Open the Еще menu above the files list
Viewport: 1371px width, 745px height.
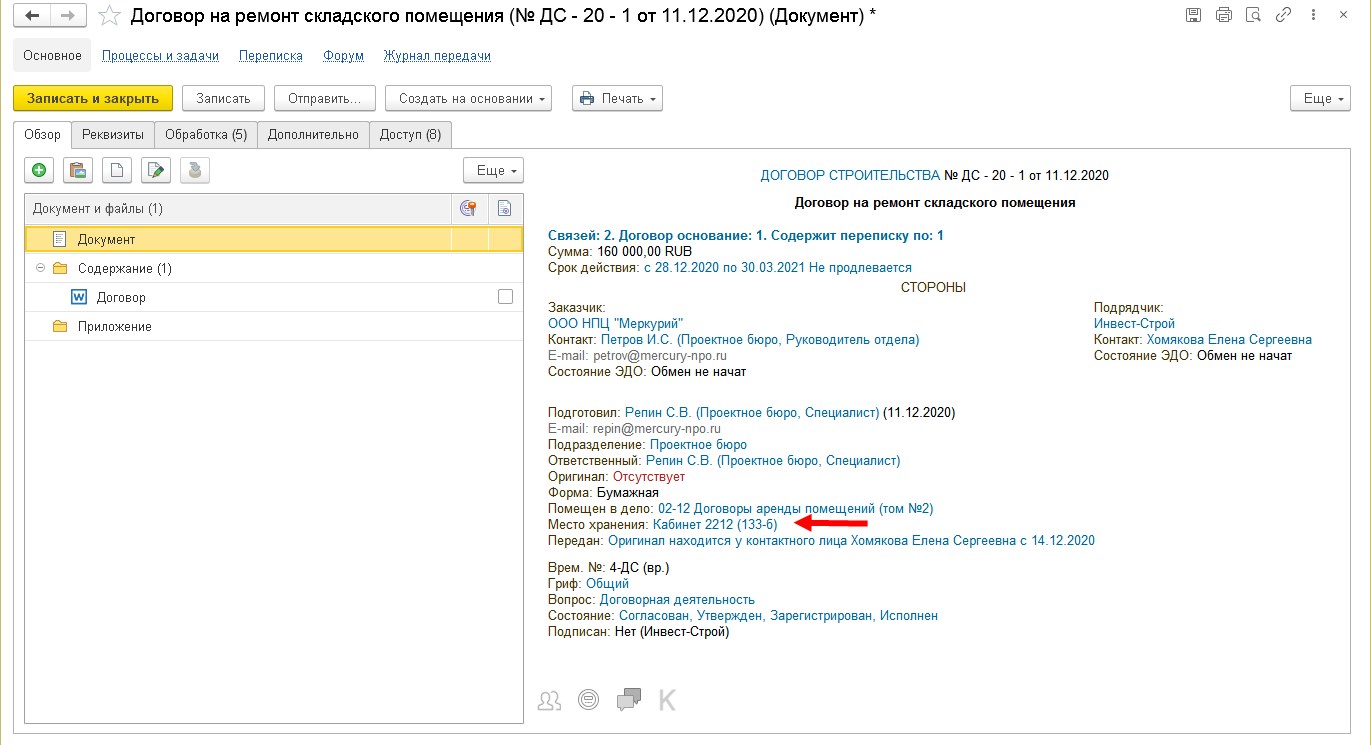pos(493,171)
